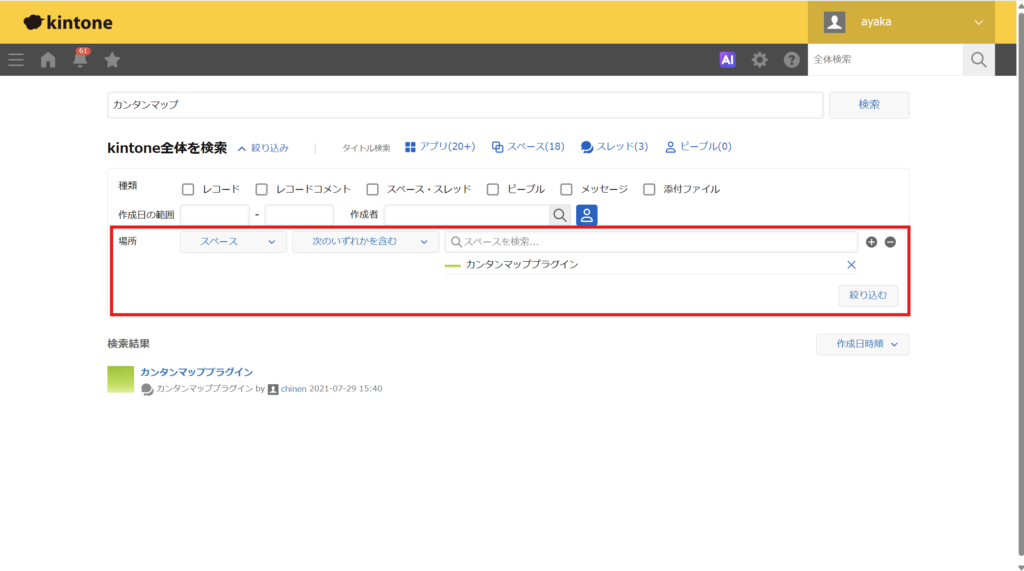
Task: Open the chinen user profile link
Action: coord(293,389)
